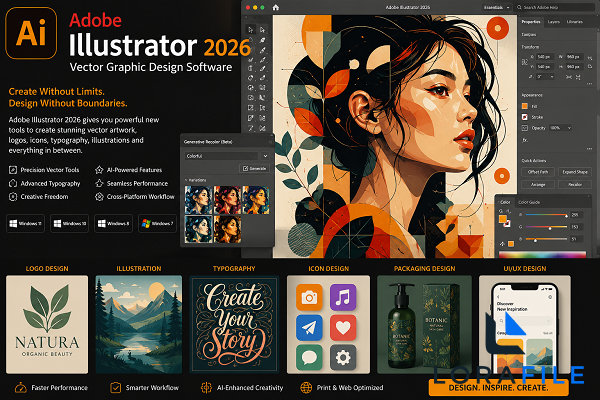Click the Arrange quick action button

coord(538,185)
